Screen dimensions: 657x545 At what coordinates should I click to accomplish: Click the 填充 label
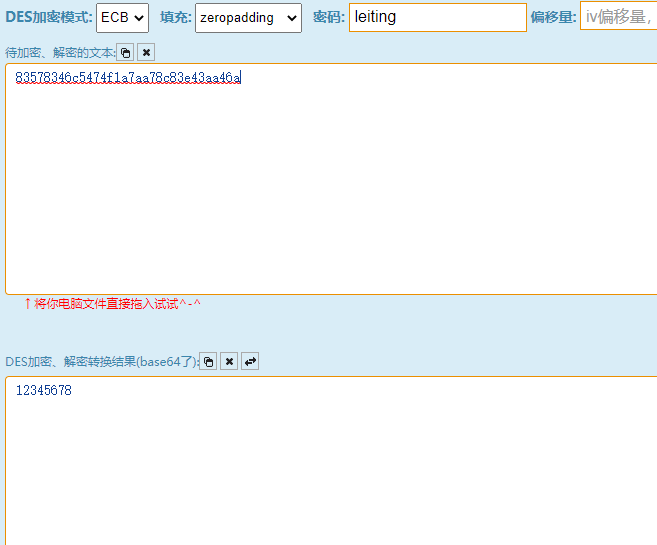pyautogui.click(x=176, y=17)
